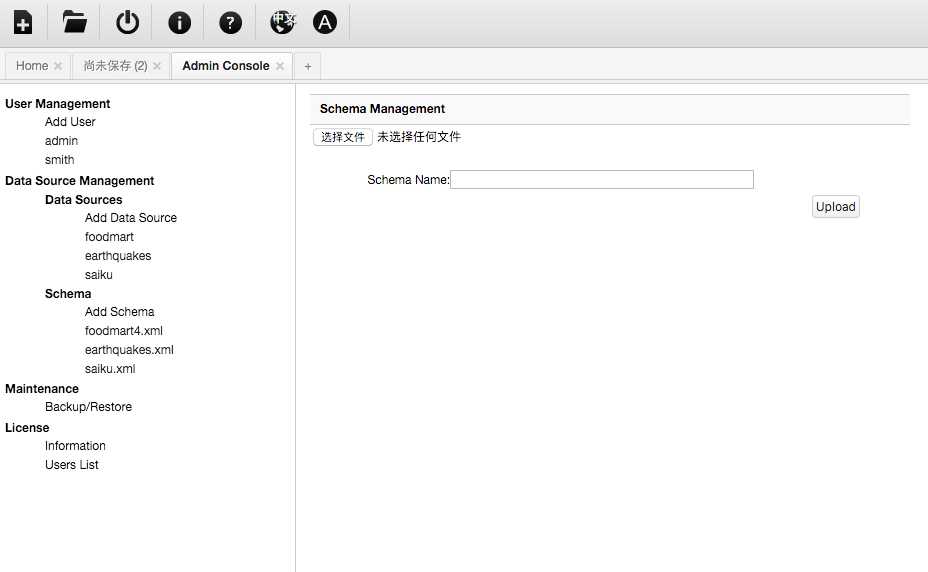
Task: Click the Schema subheading in sidebar
Action: pos(68,294)
